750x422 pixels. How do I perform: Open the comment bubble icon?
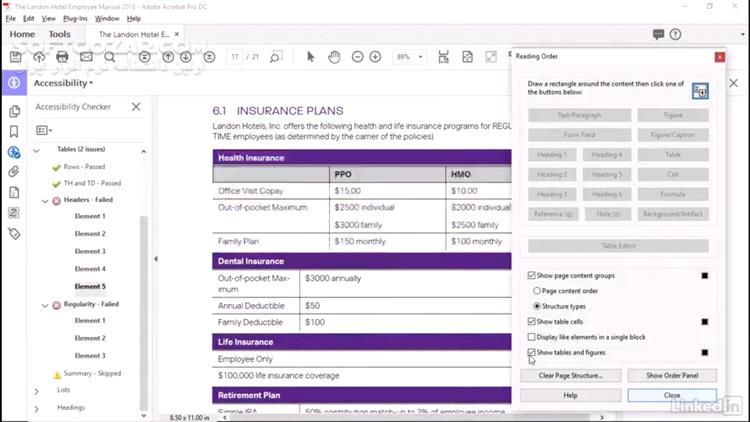(658, 34)
